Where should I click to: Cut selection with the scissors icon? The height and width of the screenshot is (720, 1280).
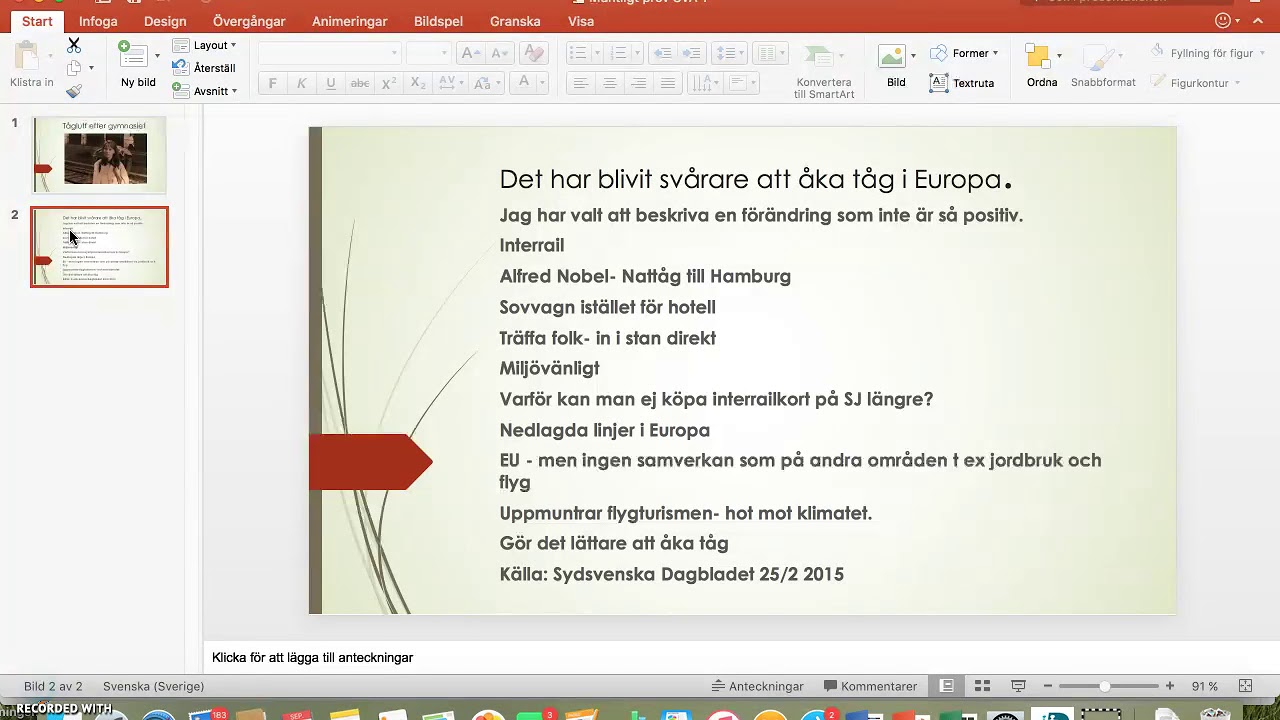click(74, 45)
